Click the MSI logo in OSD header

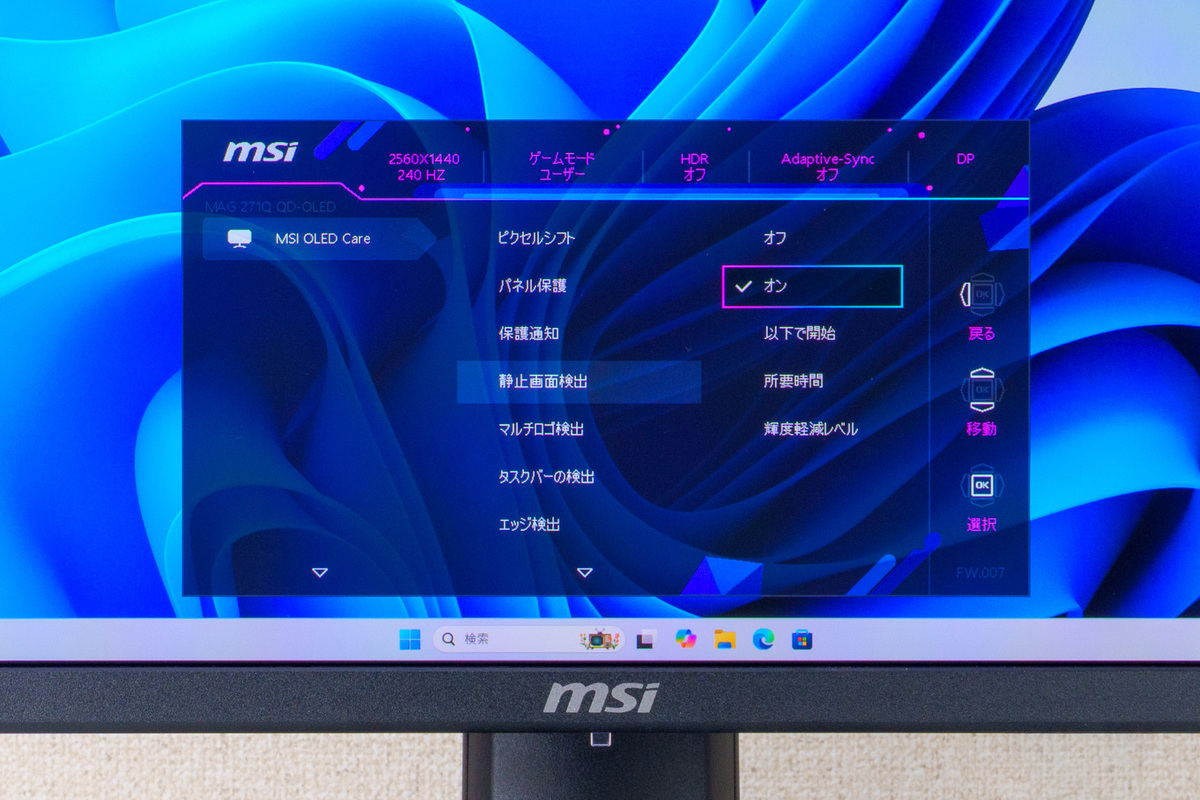[260, 152]
